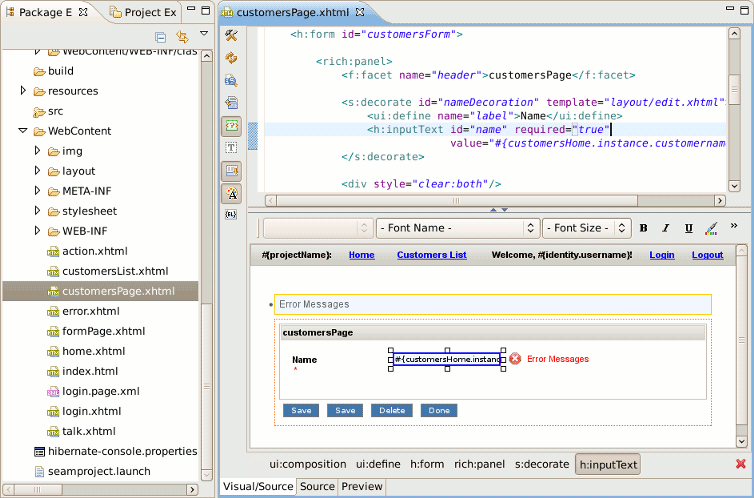The image size is (754, 498).
Task: Click the Refresh icon in visual editor toolbar
Action: 231,57
